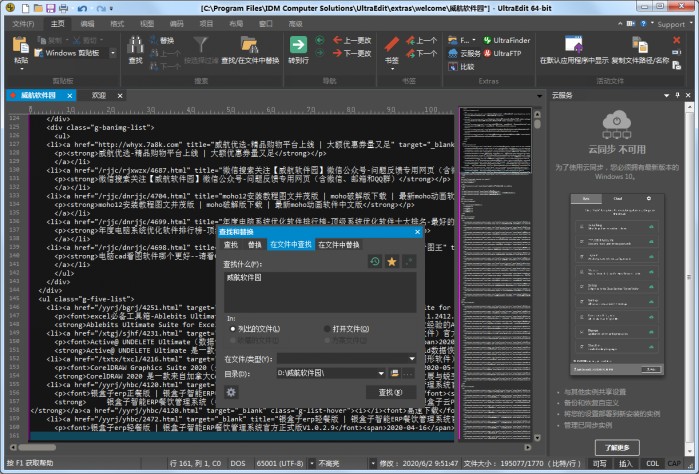Open the 云服务 panel dropdown arrow
Image resolution: width=699 pixels, height=474 pixels.
(x=666, y=95)
